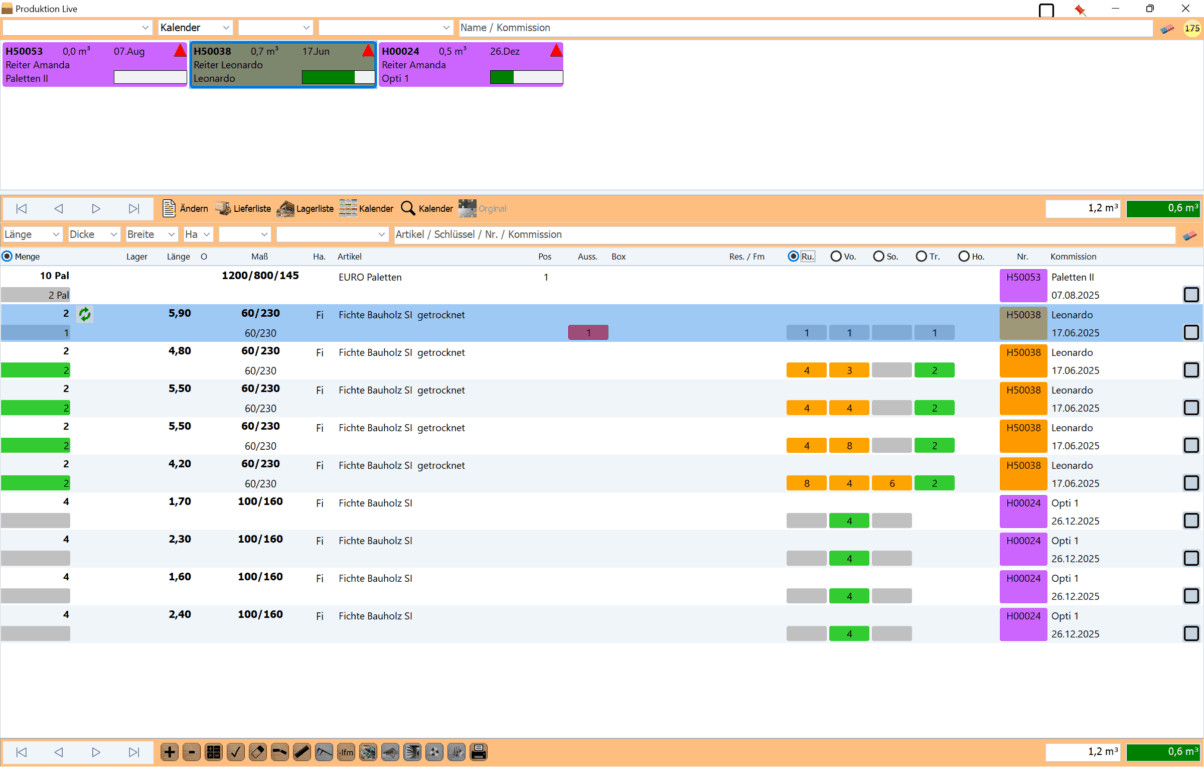Click the -lfm icon in bottom toolbar

click(x=346, y=752)
